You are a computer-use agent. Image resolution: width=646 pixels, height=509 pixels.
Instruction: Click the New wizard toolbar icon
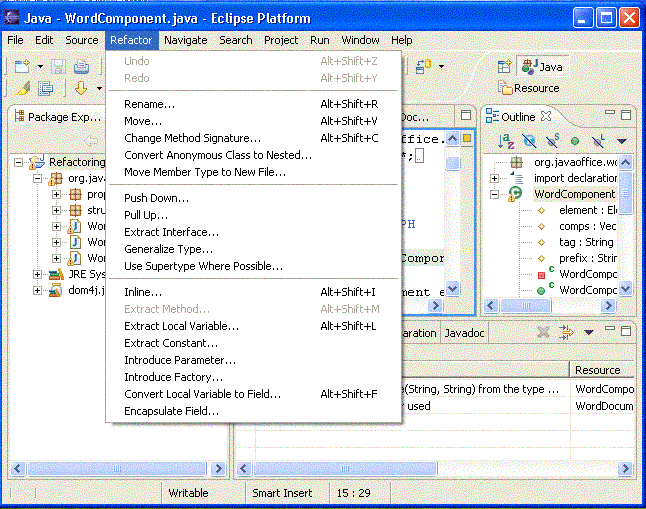[x=22, y=67]
